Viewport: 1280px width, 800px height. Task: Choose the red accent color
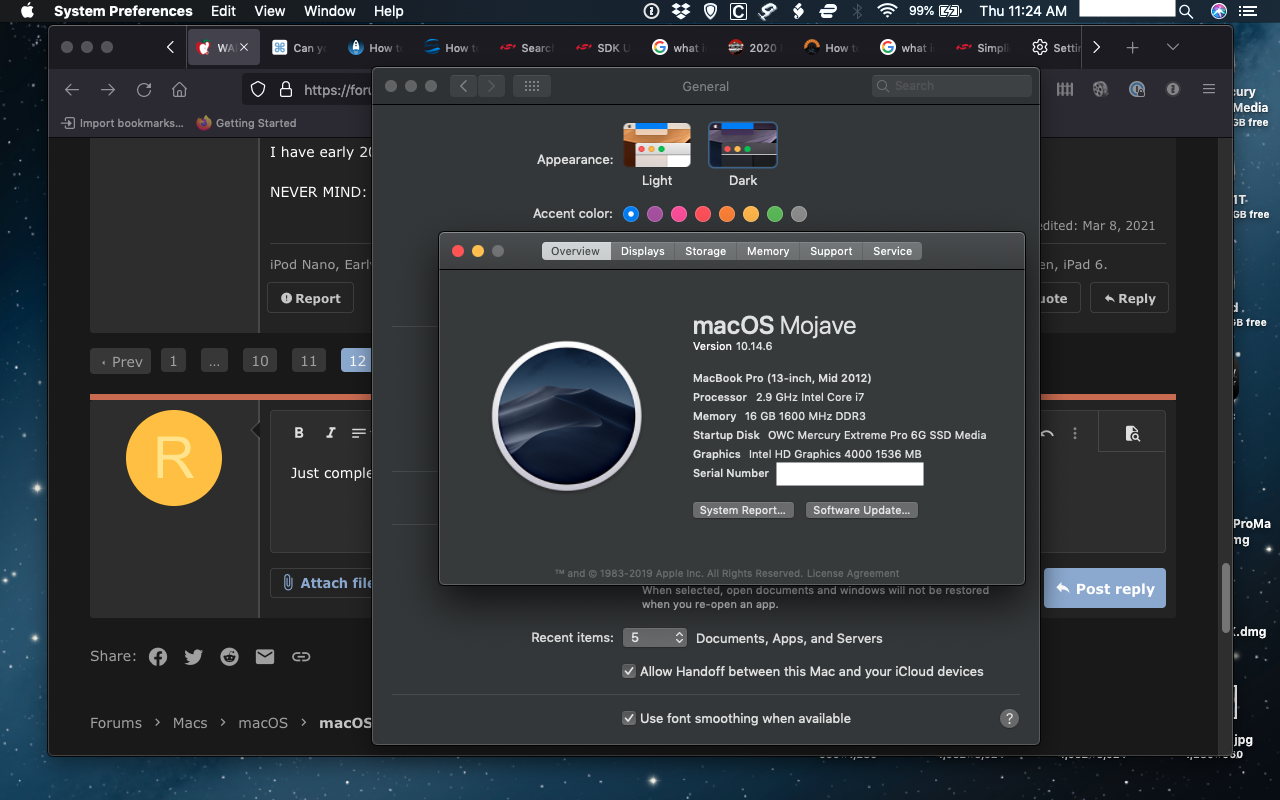coord(703,214)
